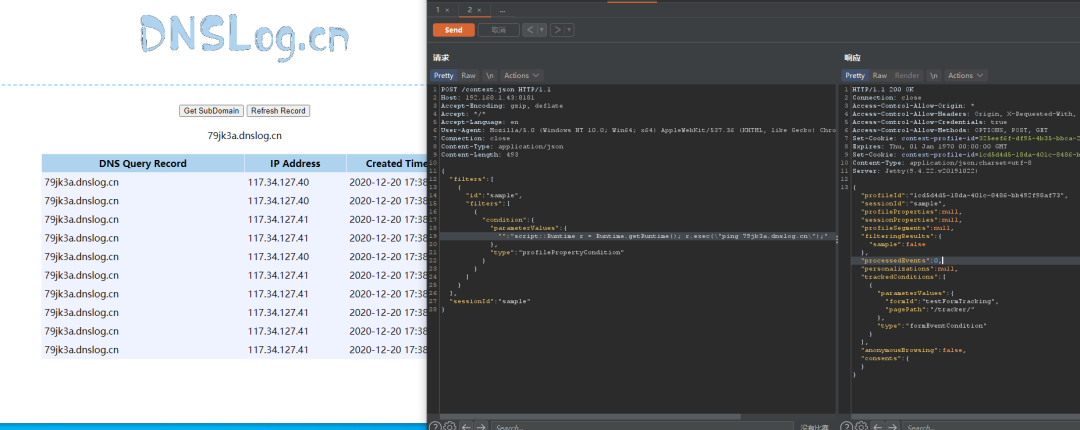
Task: Switch response view to Raw
Action: pos(880,75)
